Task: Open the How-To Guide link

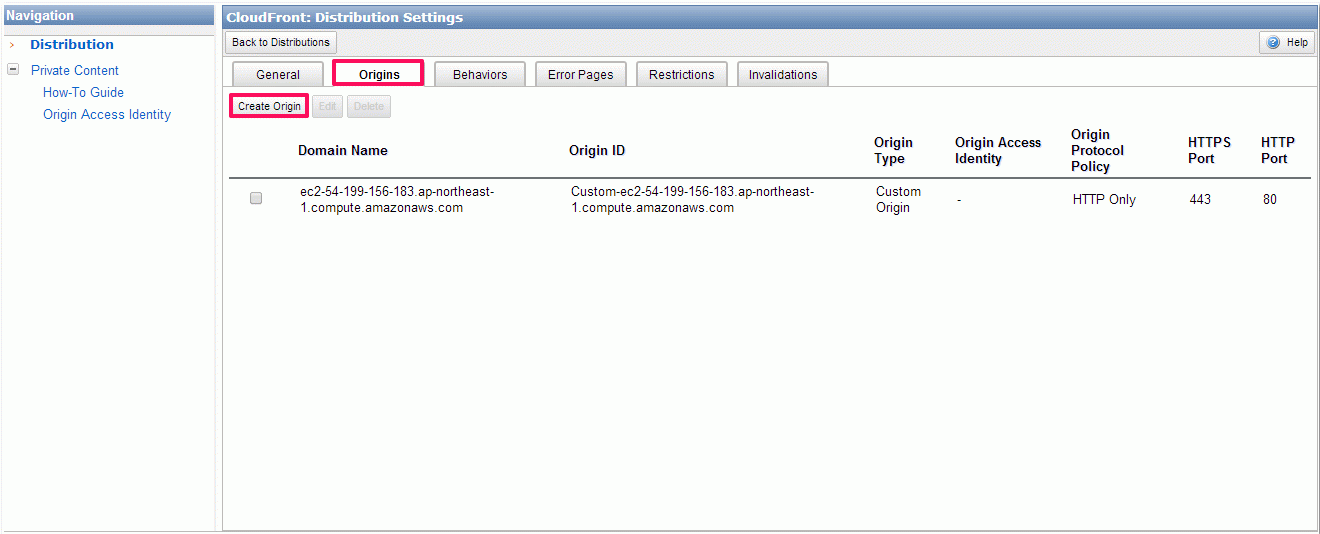Action: click(x=84, y=93)
